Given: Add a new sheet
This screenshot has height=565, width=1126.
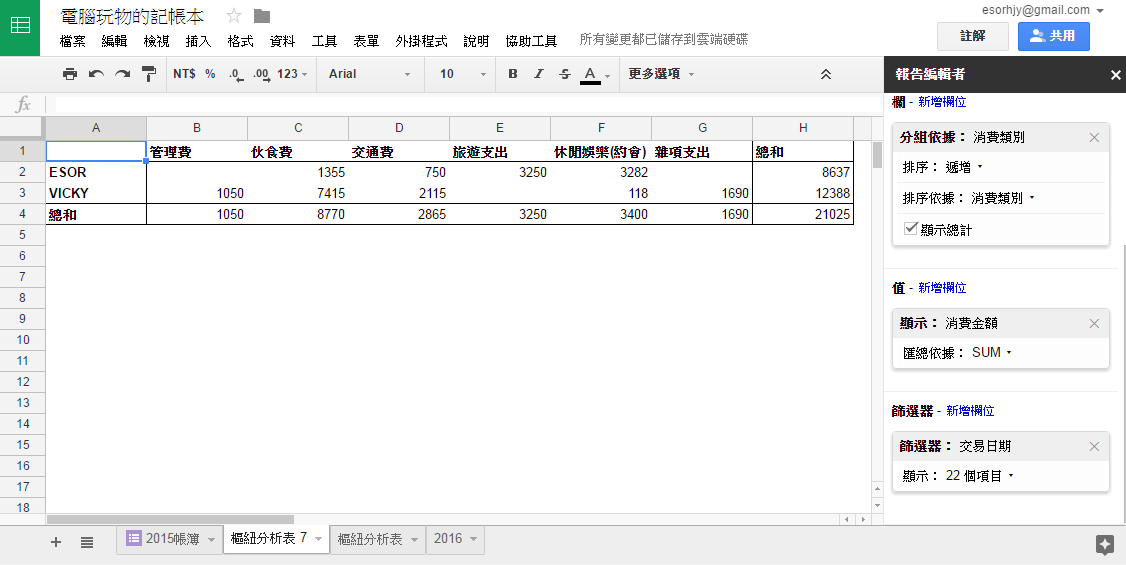Looking at the screenshot, I should 56,542.
